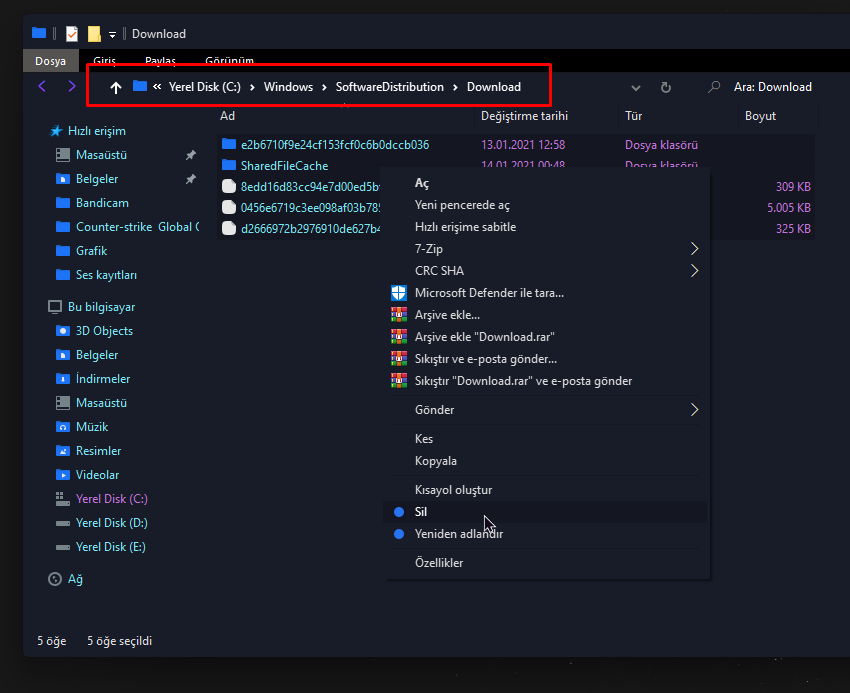Screen dimensions: 850x693
Task: Switch to the Görünüm ribbon tab
Action: [229, 61]
